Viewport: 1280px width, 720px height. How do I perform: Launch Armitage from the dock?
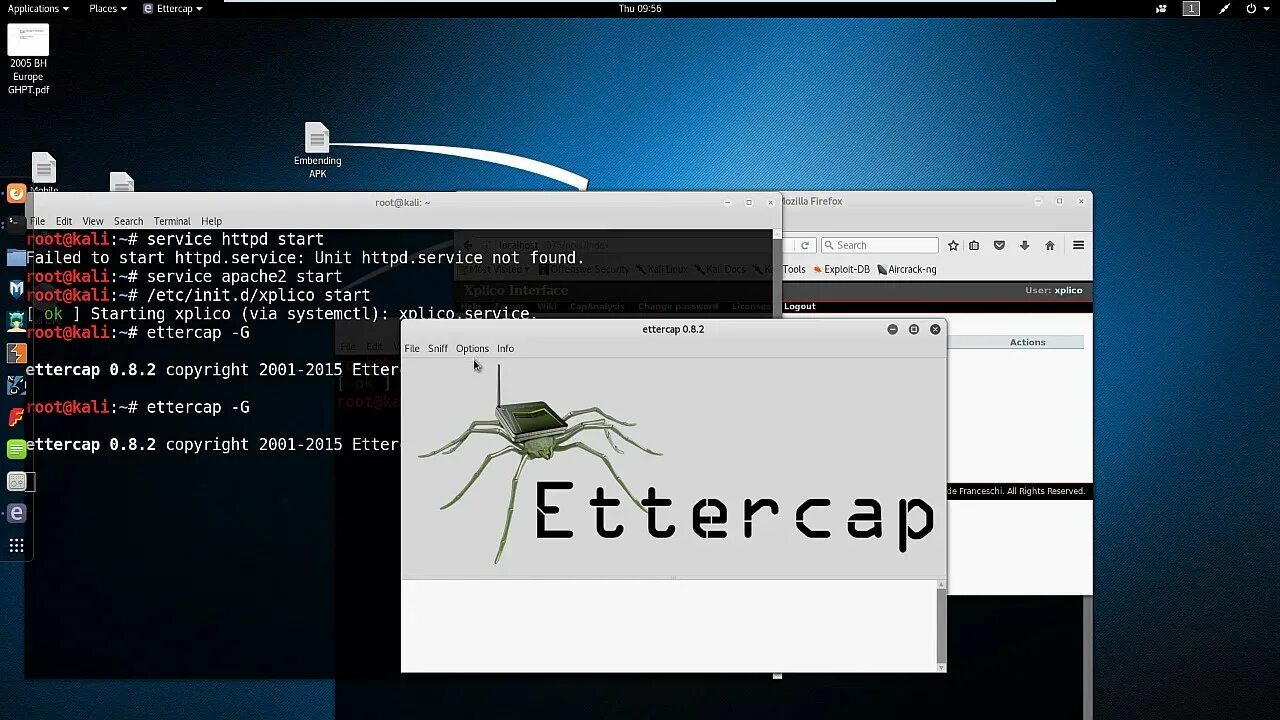pos(16,321)
